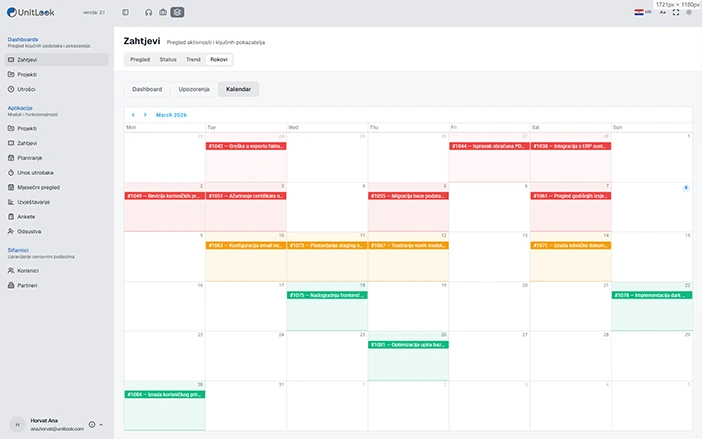The width and height of the screenshot is (702, 439).
Task: Open Planiranje module in sidebar
Action: point(57,158)
